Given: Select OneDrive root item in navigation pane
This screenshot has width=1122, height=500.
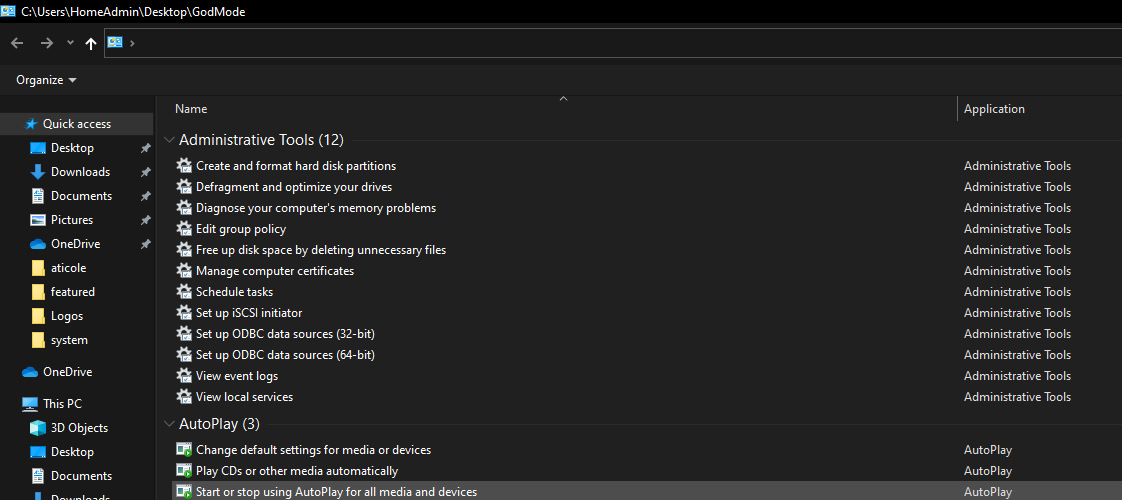Looking at the screenshot, I should [67, 372].
